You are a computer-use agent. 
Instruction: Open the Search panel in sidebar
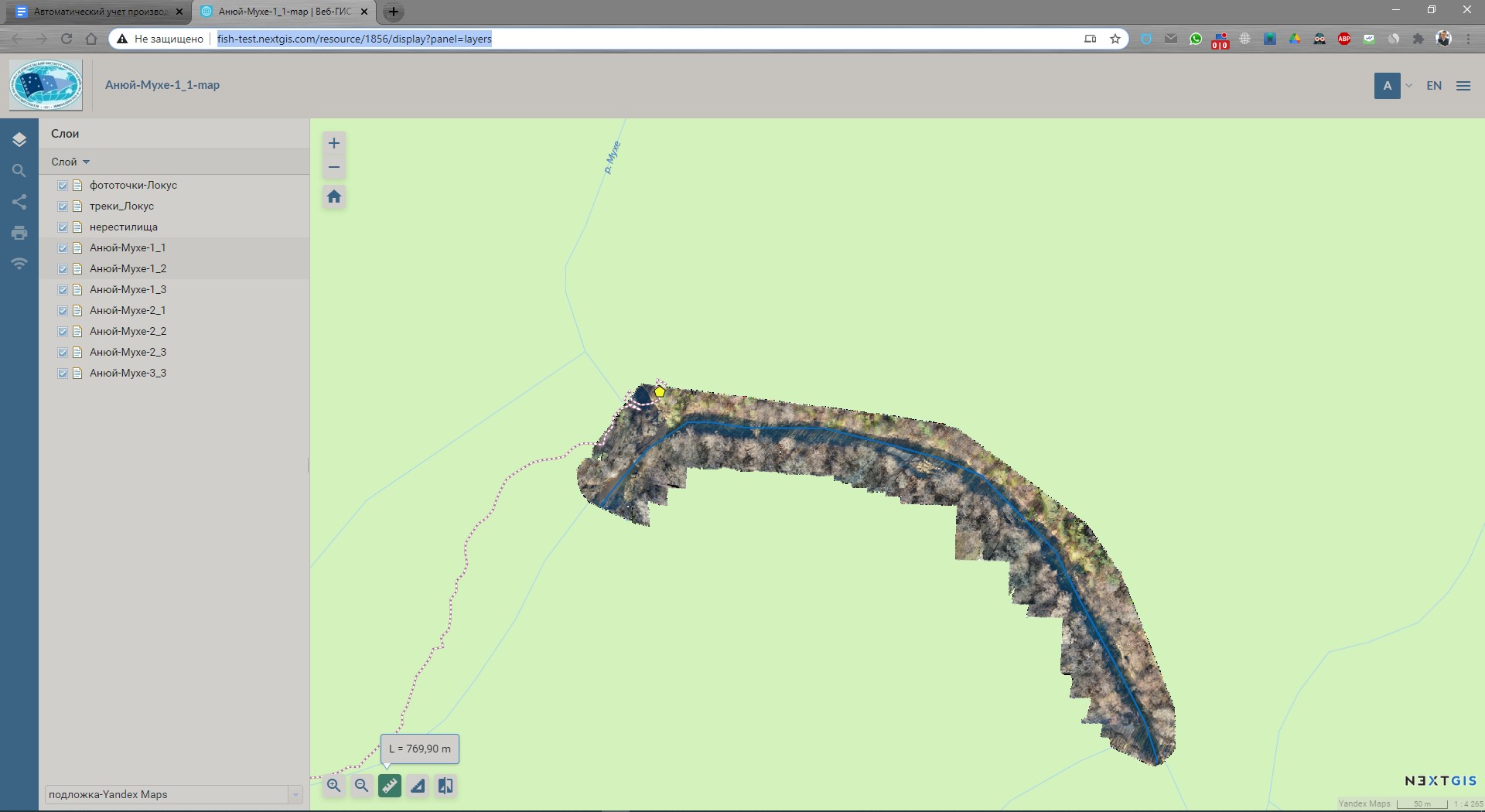(x=19, y=171)
